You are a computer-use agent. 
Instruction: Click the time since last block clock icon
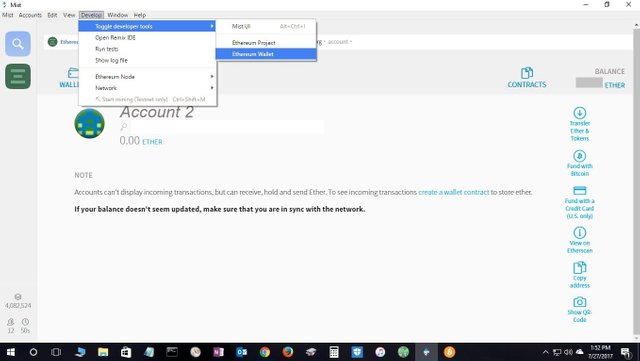pyautogui.click(x=25, y=322)
